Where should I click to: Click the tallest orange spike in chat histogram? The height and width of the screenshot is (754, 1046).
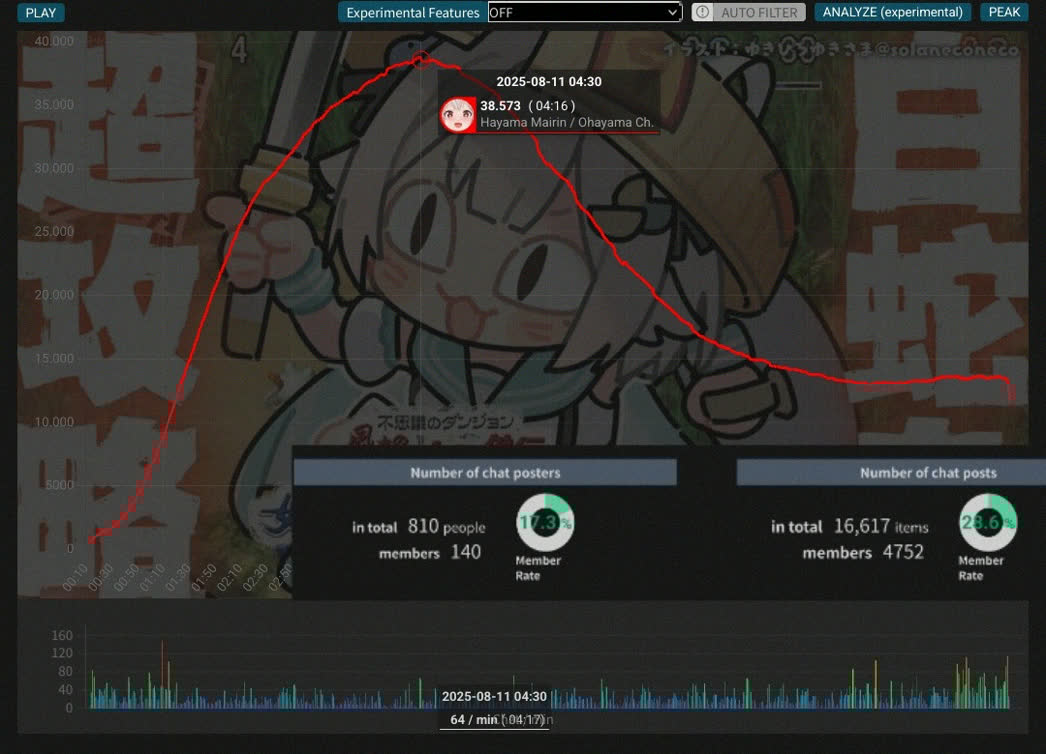(162, 674)
